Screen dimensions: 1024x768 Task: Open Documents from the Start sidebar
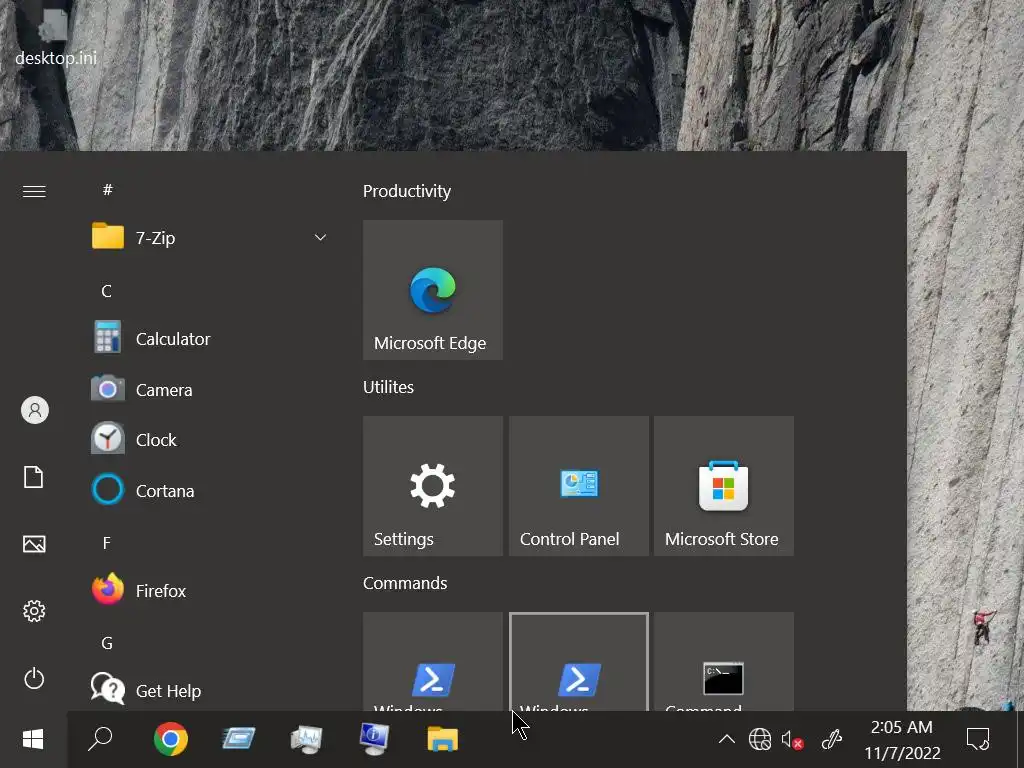point(34,477)
